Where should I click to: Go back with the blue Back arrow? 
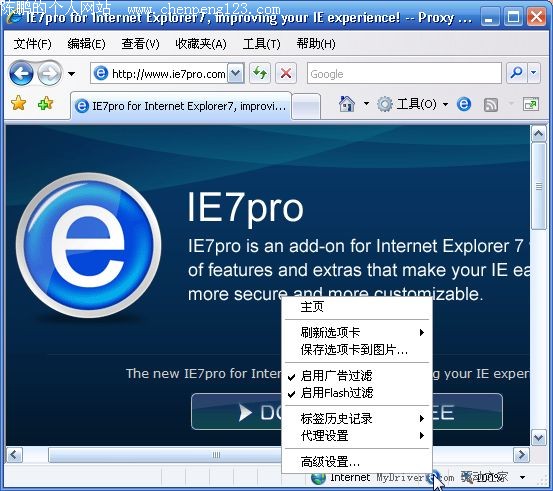coord(22,74)
